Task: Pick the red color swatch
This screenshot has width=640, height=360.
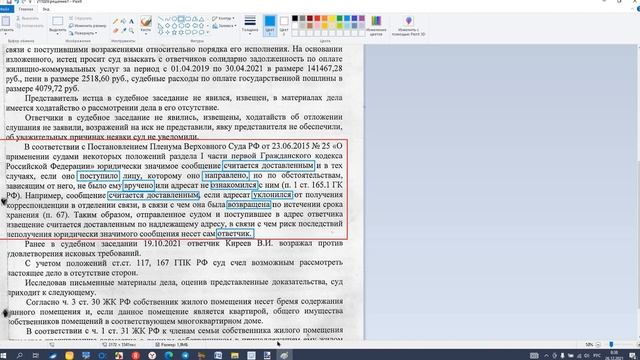Action: pos(317,18)
